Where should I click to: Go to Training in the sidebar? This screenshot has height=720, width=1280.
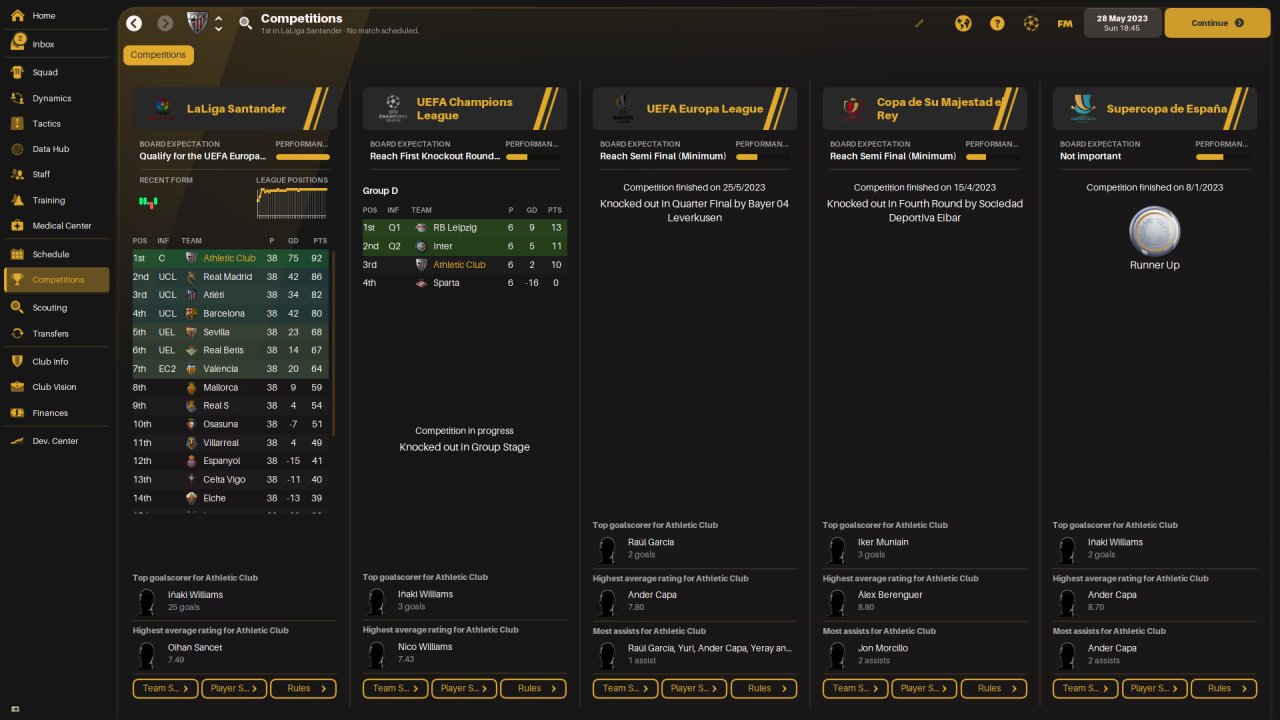point(56,200)
